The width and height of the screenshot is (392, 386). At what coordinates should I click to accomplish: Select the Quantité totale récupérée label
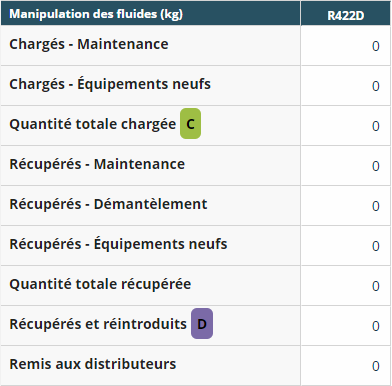click(x=100, y=284)
